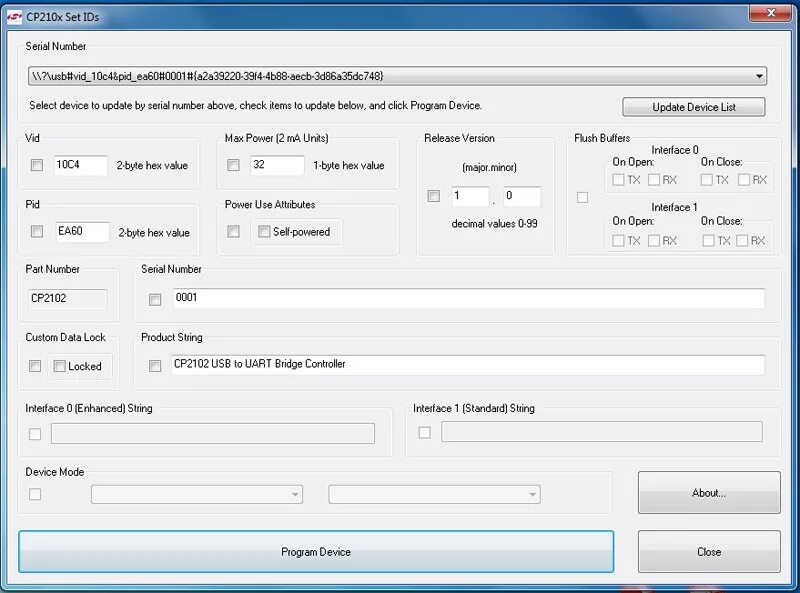Enable the Release Version update checkbox

click(434, 196)
